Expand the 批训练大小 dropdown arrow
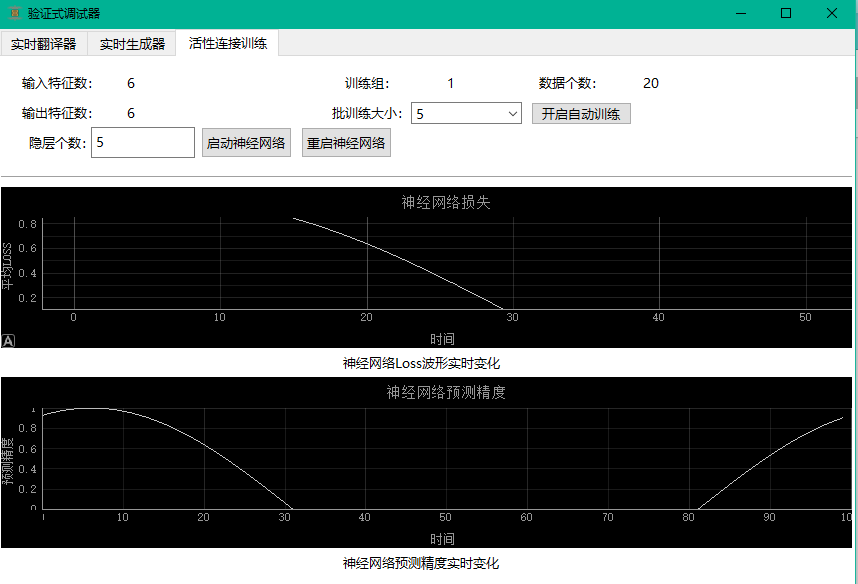This screenshot has width=858, height=584. (x=513, y=114)
